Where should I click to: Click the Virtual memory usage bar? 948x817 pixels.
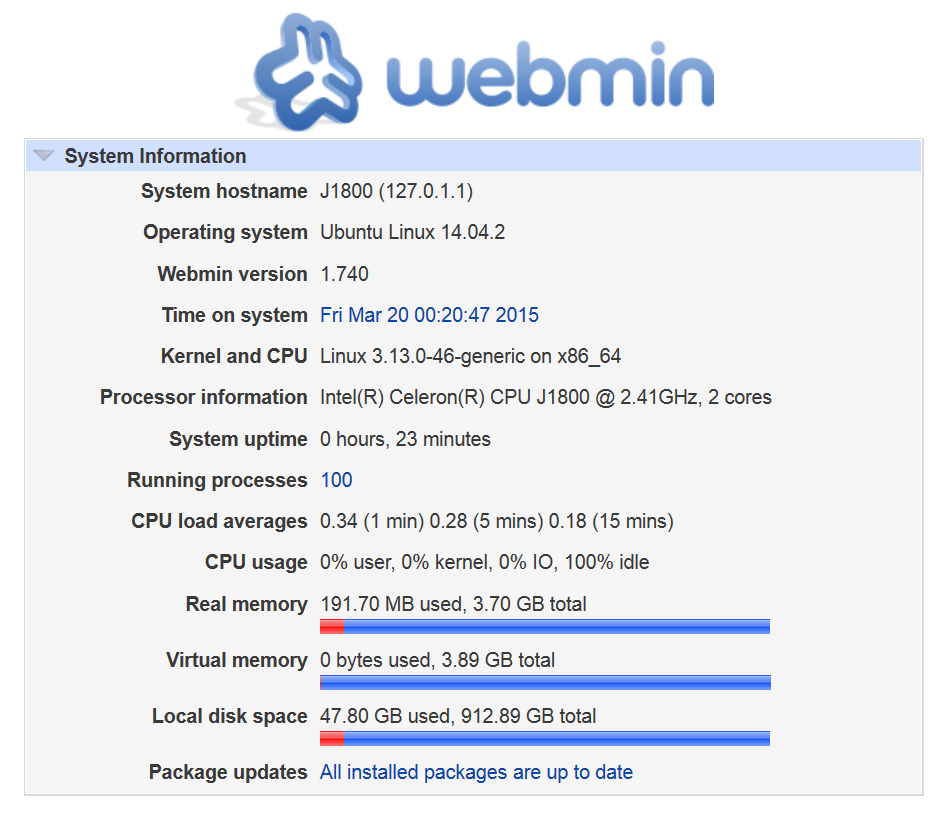(545, 683)
